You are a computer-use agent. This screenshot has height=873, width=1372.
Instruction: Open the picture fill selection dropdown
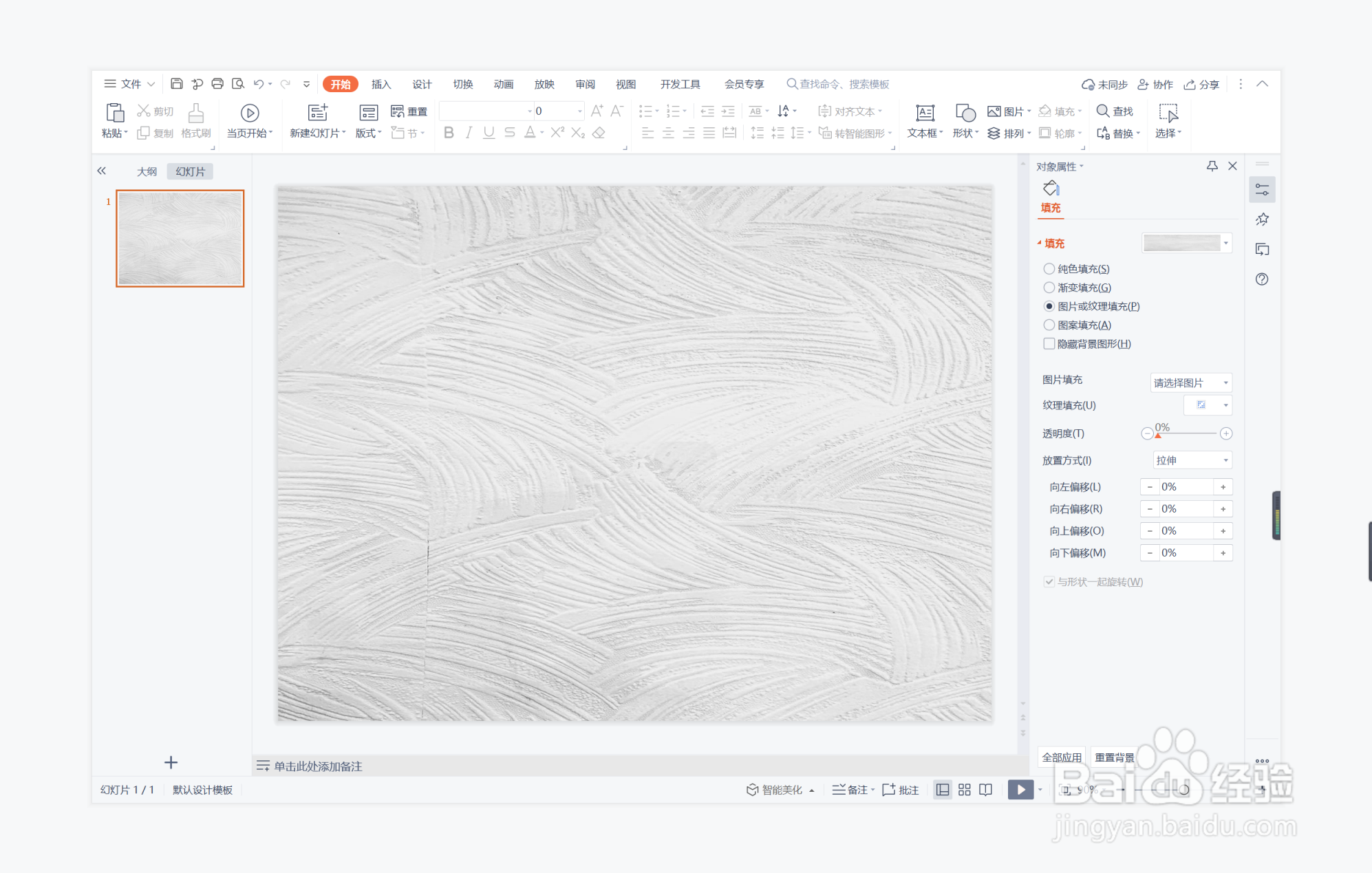[x=1190, y=382]
